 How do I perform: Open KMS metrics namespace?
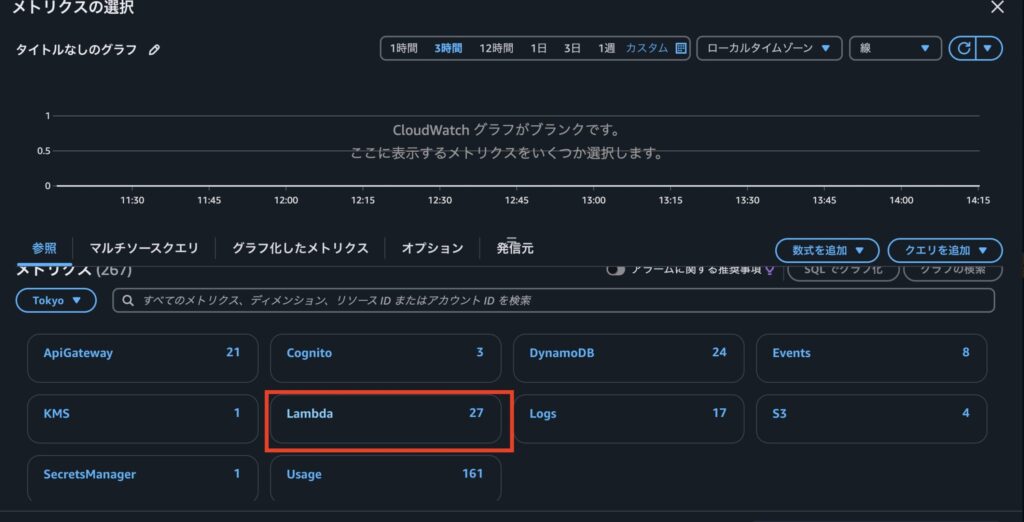click(142, 419)
